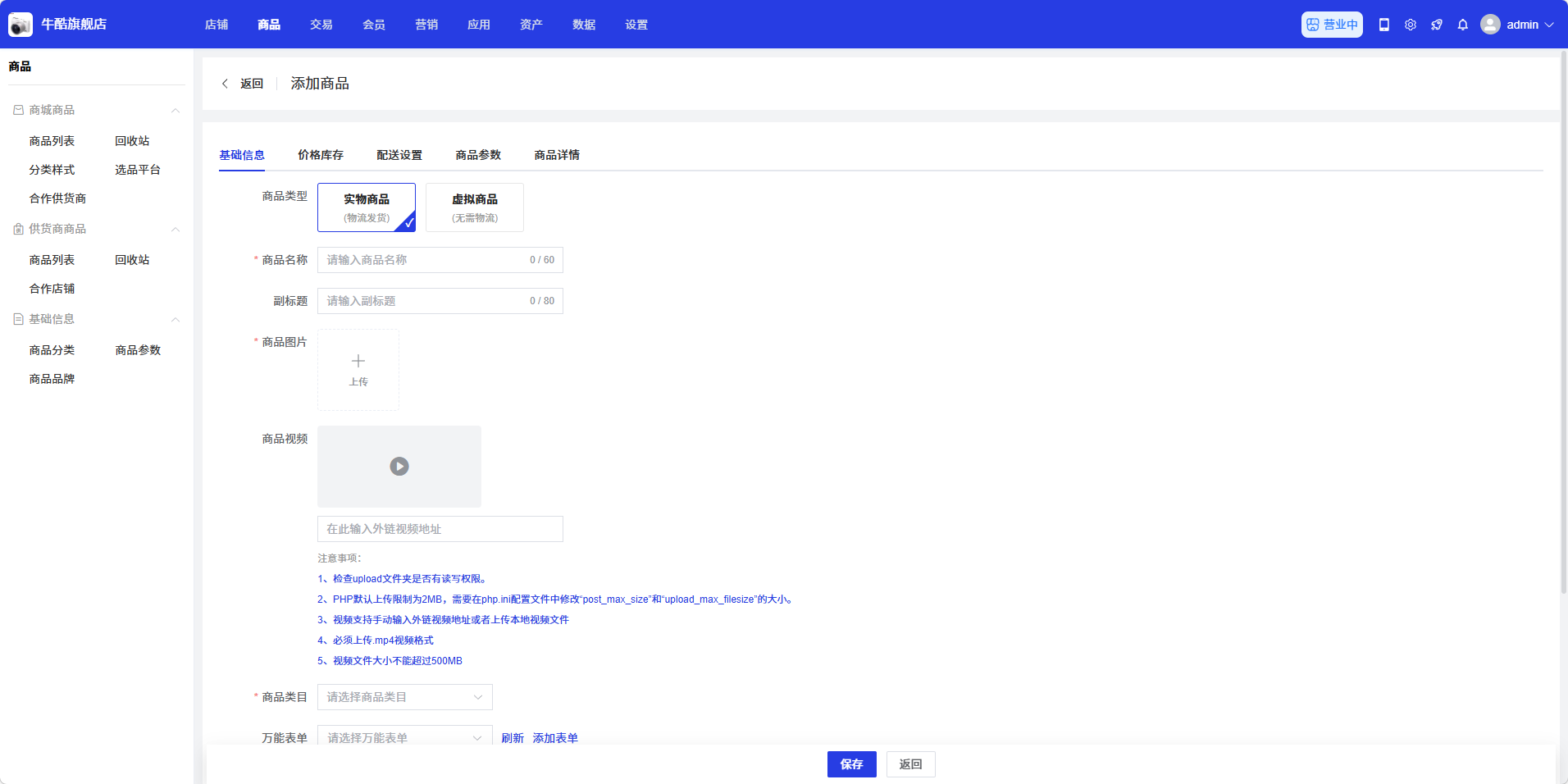Click the mobile phone preview icon
Viewport: 1568px width, 784px height.
coord(1384,25)
